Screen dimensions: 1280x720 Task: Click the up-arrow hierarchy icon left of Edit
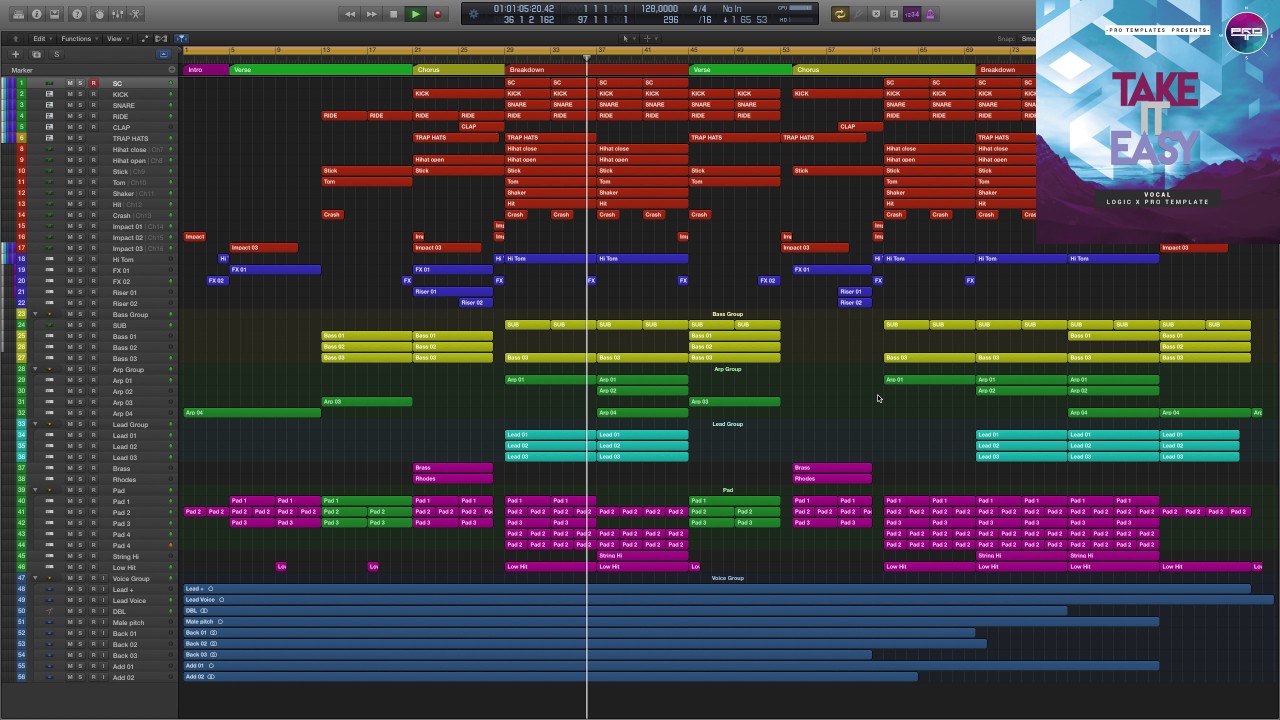[17, 39]
